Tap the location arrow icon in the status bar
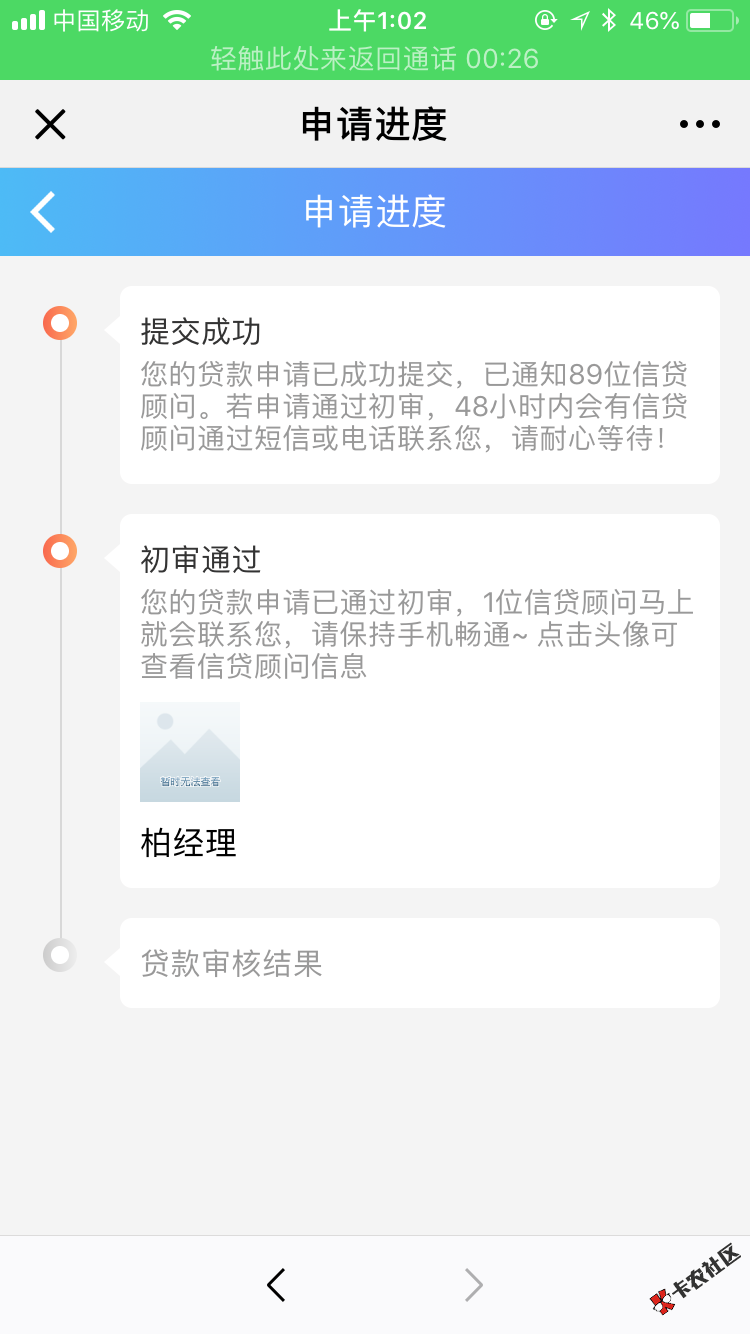Screen dimensions: 750x1334 (580, 20)
